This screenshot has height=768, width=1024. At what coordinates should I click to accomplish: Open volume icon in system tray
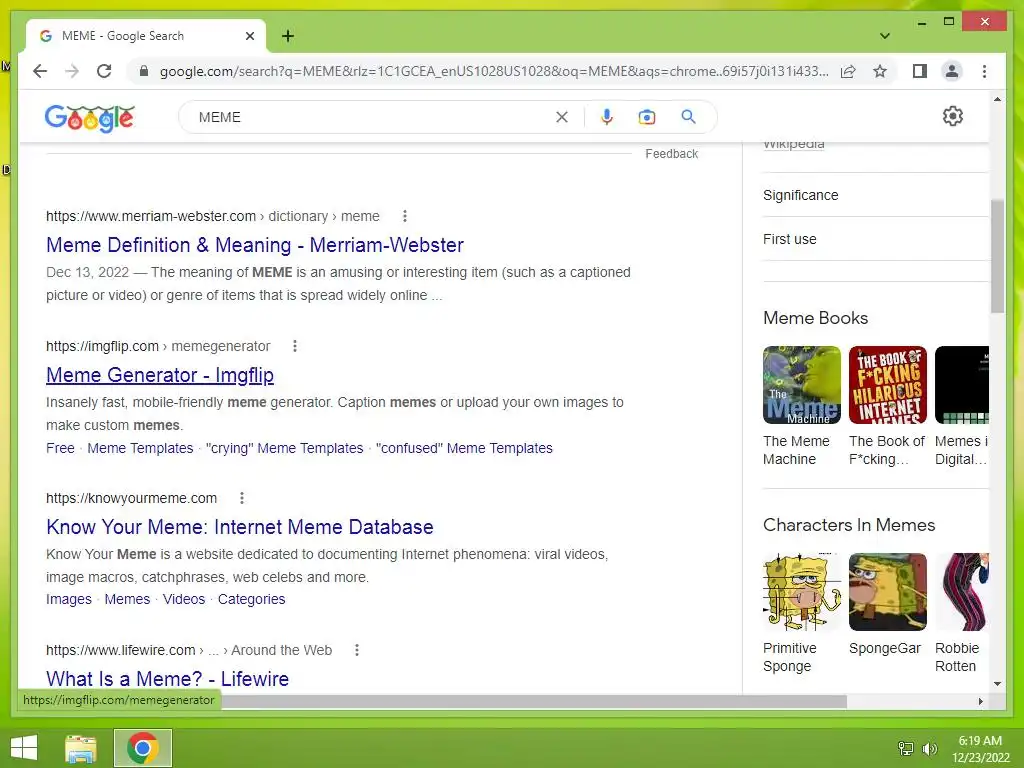(929, 748)
